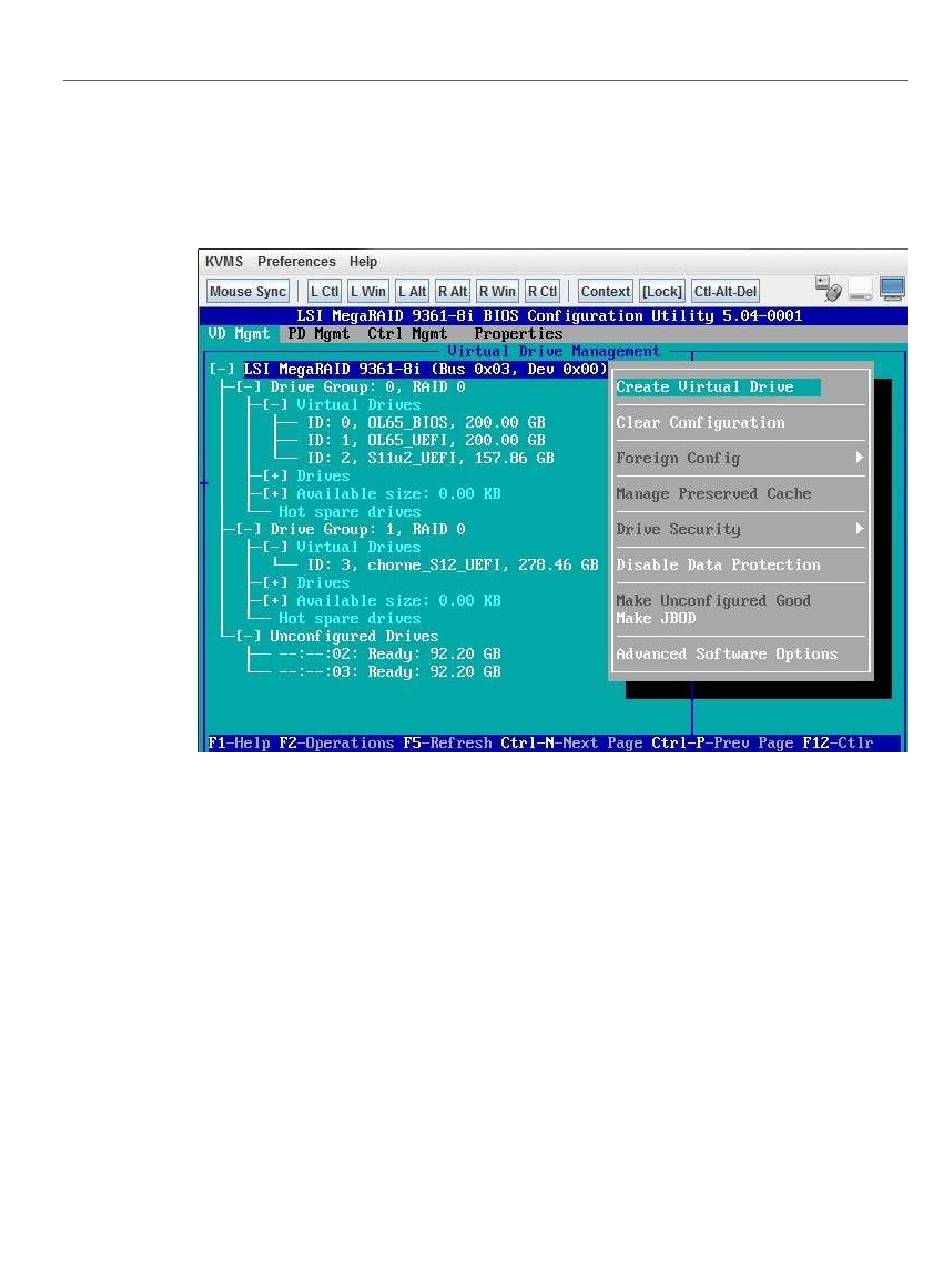Select Make JBOD menu entry
Screen dimensions: 950x1284
pyautogui.click(x=656, y=618)
